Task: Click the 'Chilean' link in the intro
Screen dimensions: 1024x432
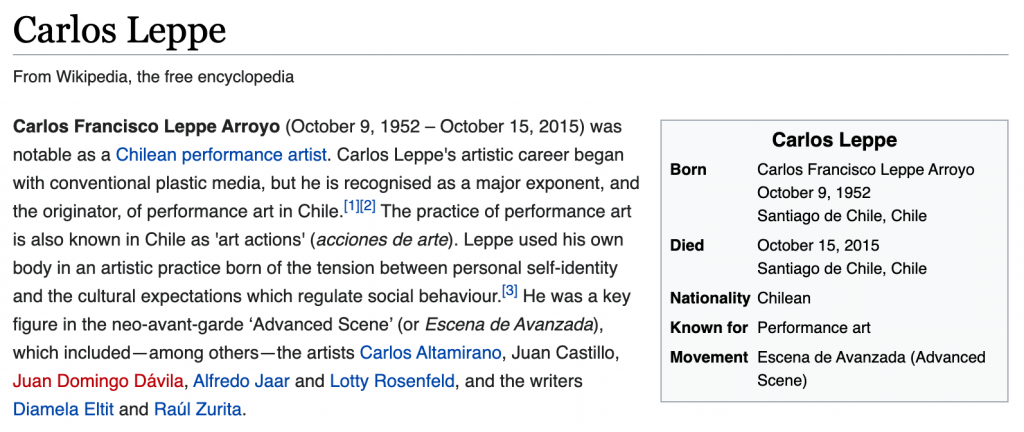Action: coord(146,155)
